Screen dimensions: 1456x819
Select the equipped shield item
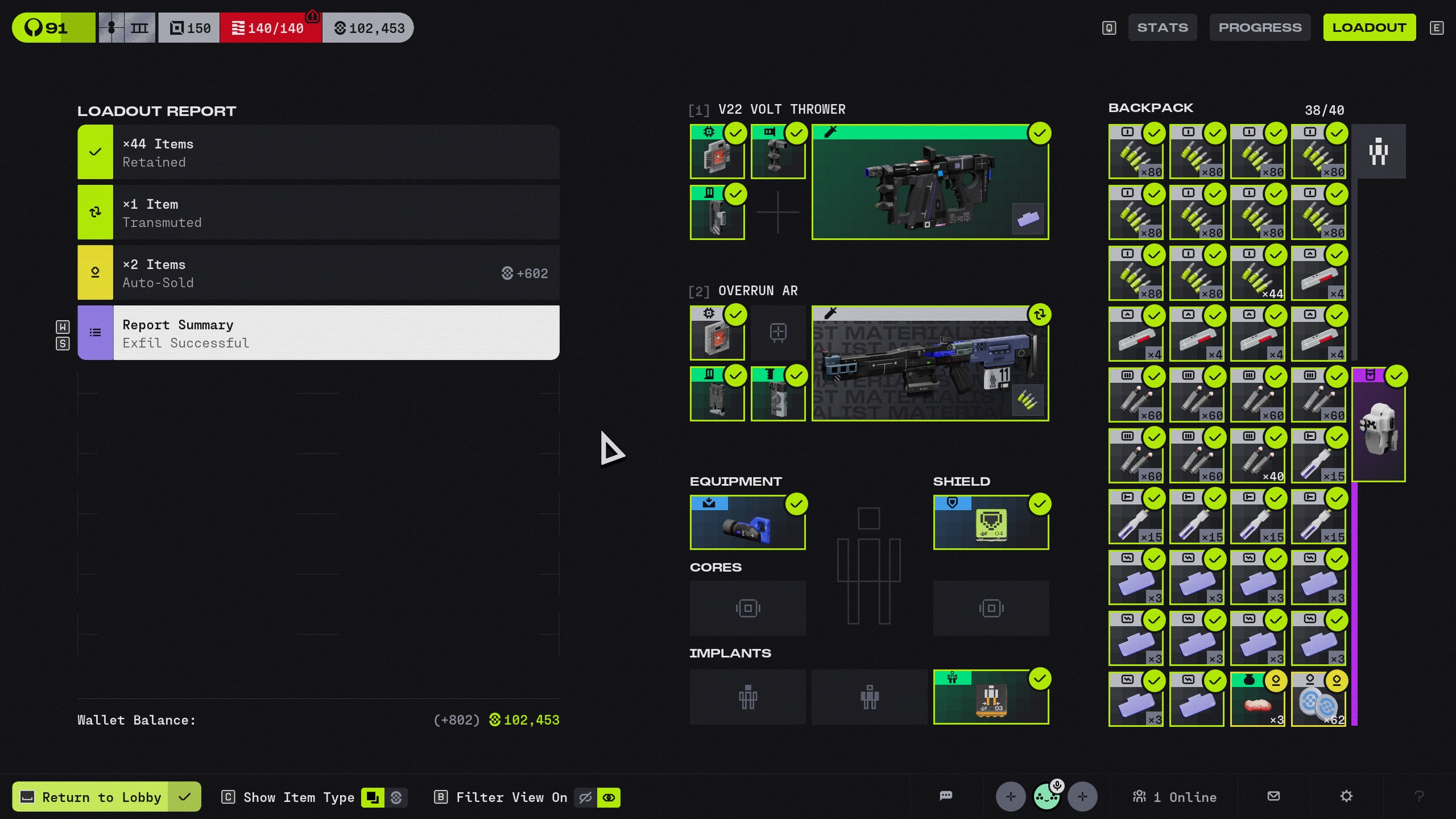pos(991,523)
